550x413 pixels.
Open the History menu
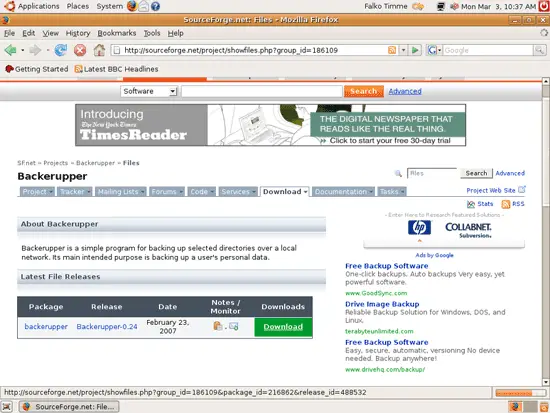[78, 33]
